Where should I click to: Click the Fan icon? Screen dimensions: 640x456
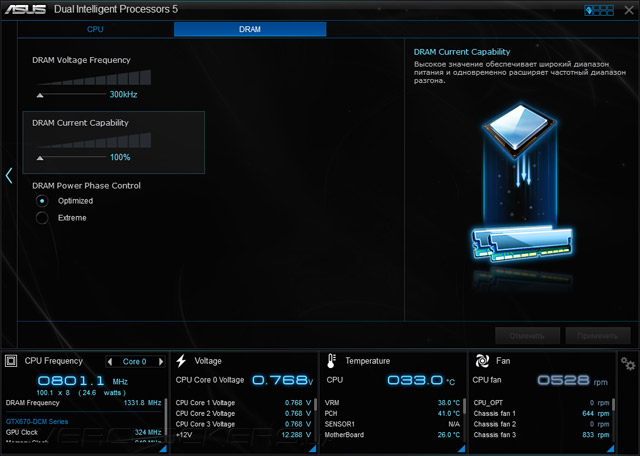[x=482, y=361]
